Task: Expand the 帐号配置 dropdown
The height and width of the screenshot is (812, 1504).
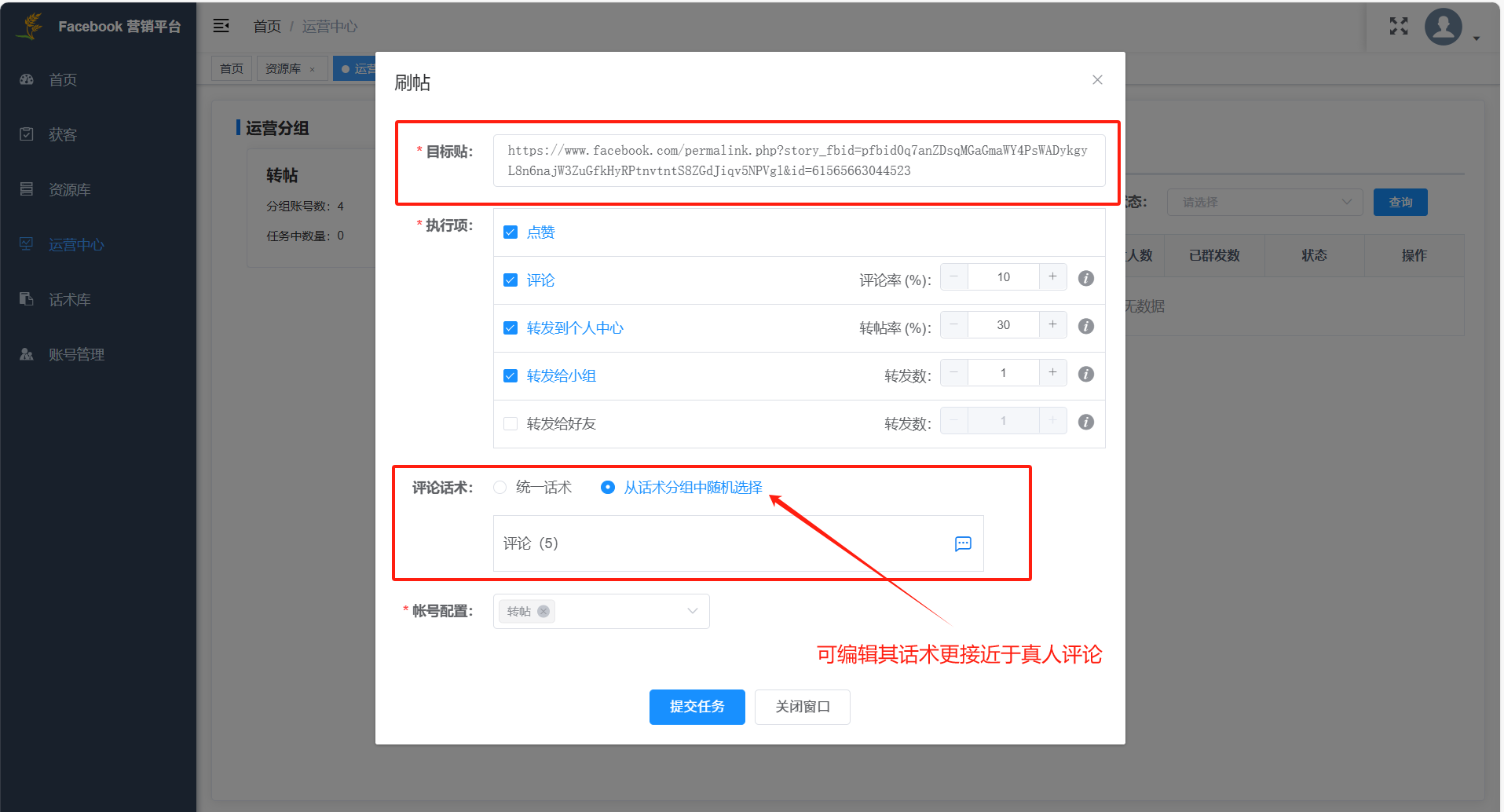Action: [x=692, y=611]
